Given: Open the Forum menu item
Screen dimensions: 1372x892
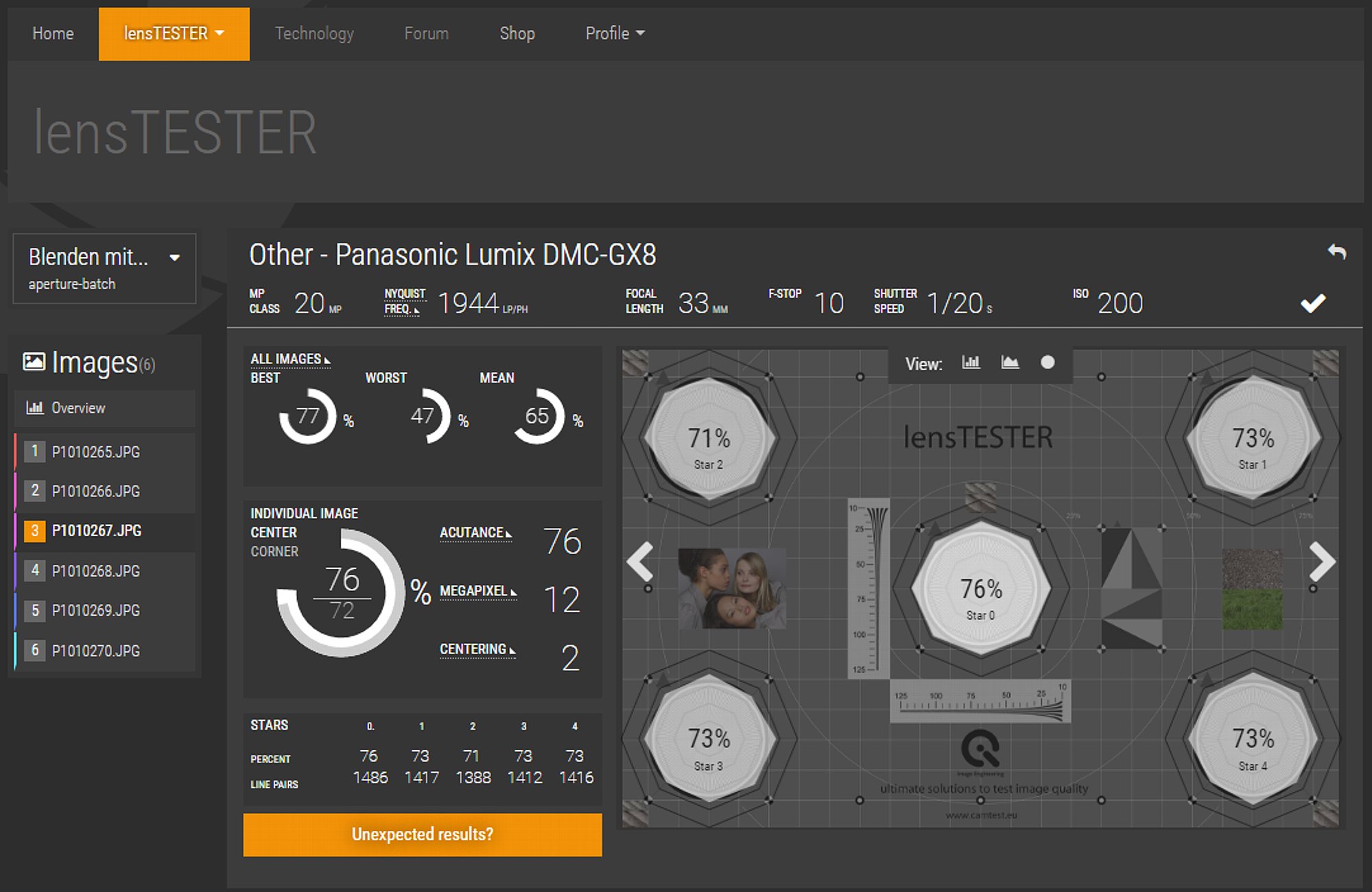Looking at the screenshot, I should 426,34.
